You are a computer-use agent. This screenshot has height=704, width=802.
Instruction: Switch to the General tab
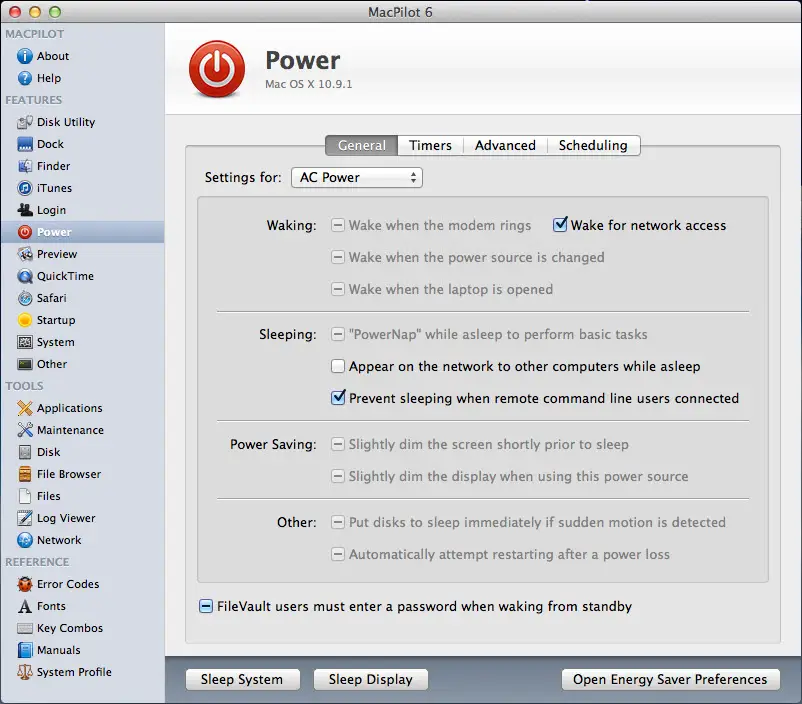coord(362,145)
